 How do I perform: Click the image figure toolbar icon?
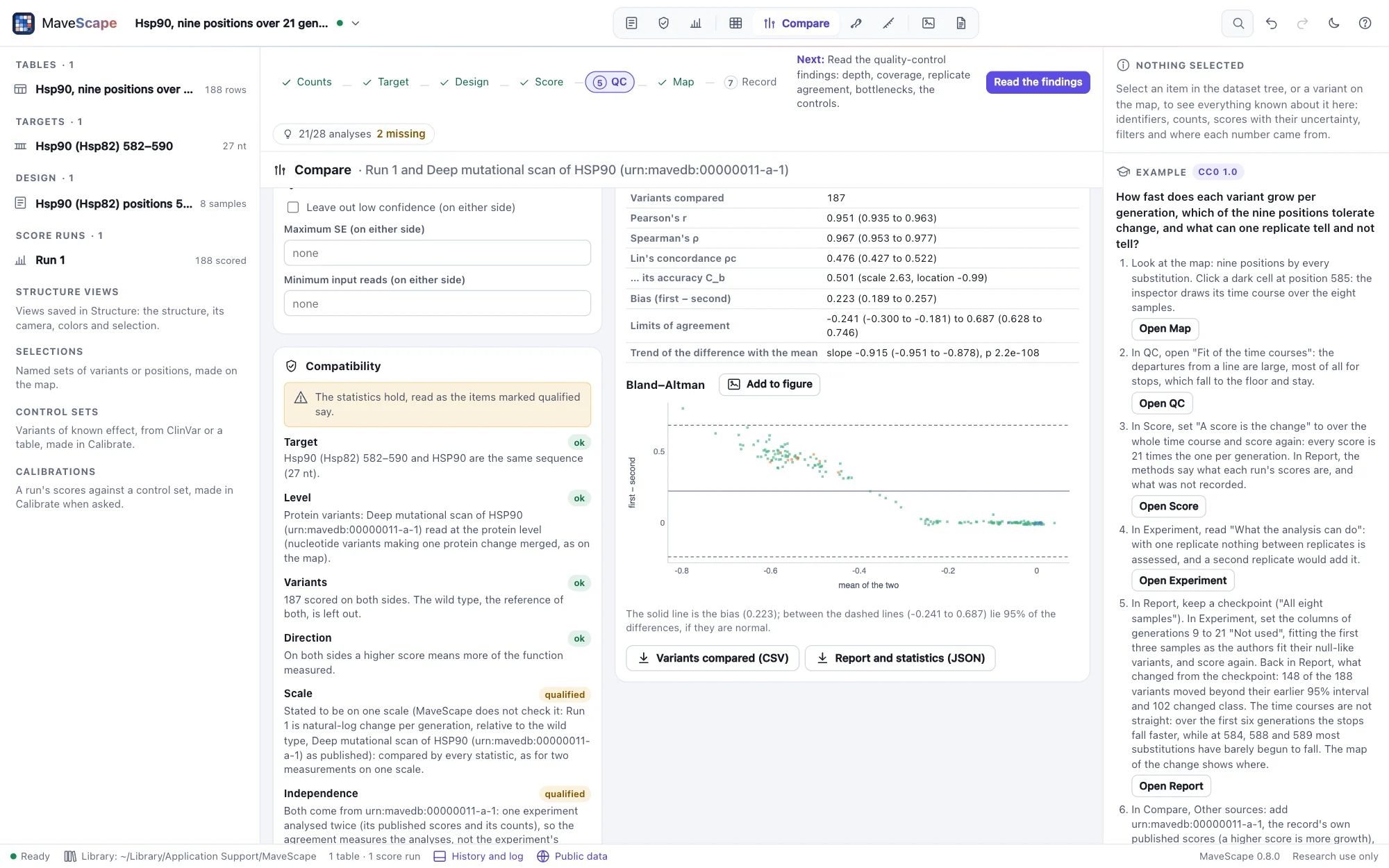click(928, 23)
